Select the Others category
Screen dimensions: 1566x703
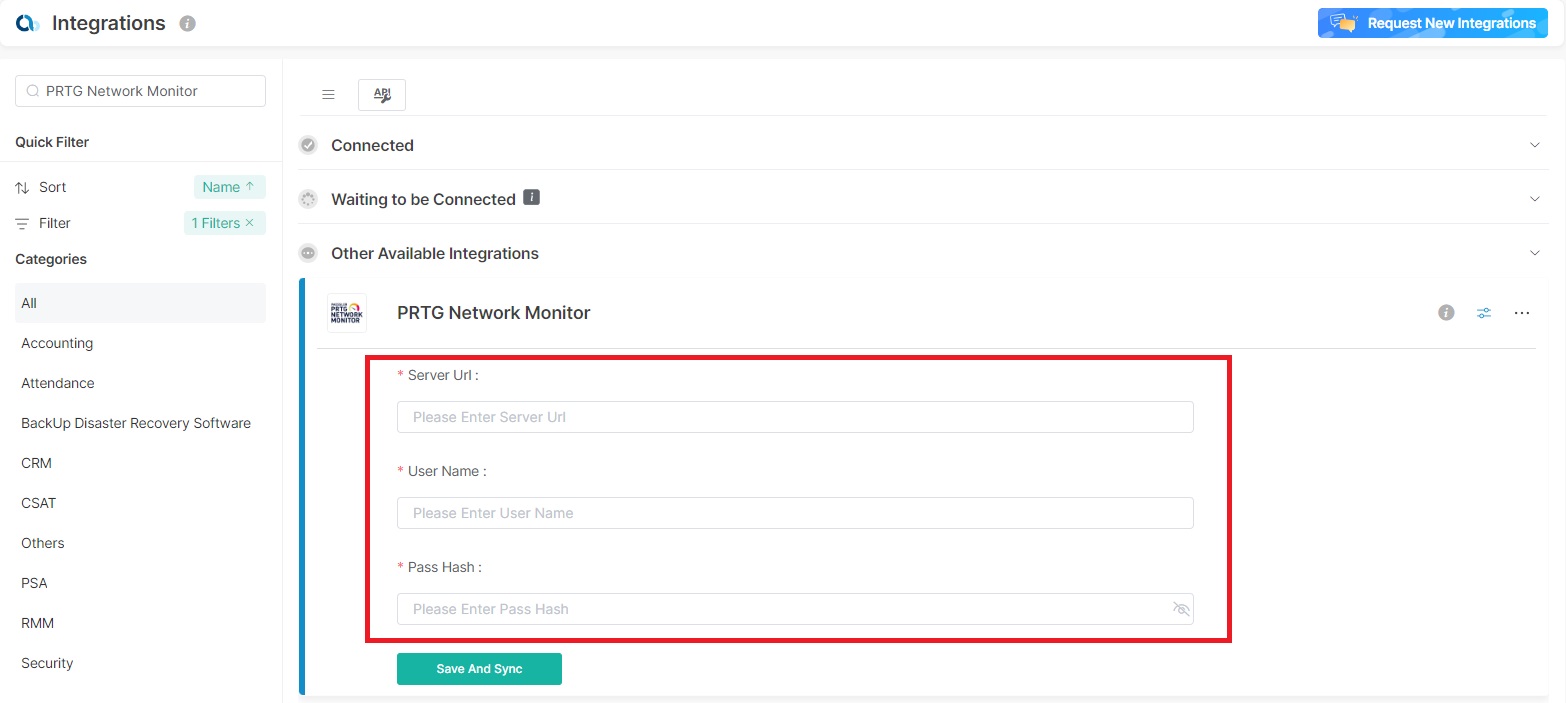(x=140, y=543)
